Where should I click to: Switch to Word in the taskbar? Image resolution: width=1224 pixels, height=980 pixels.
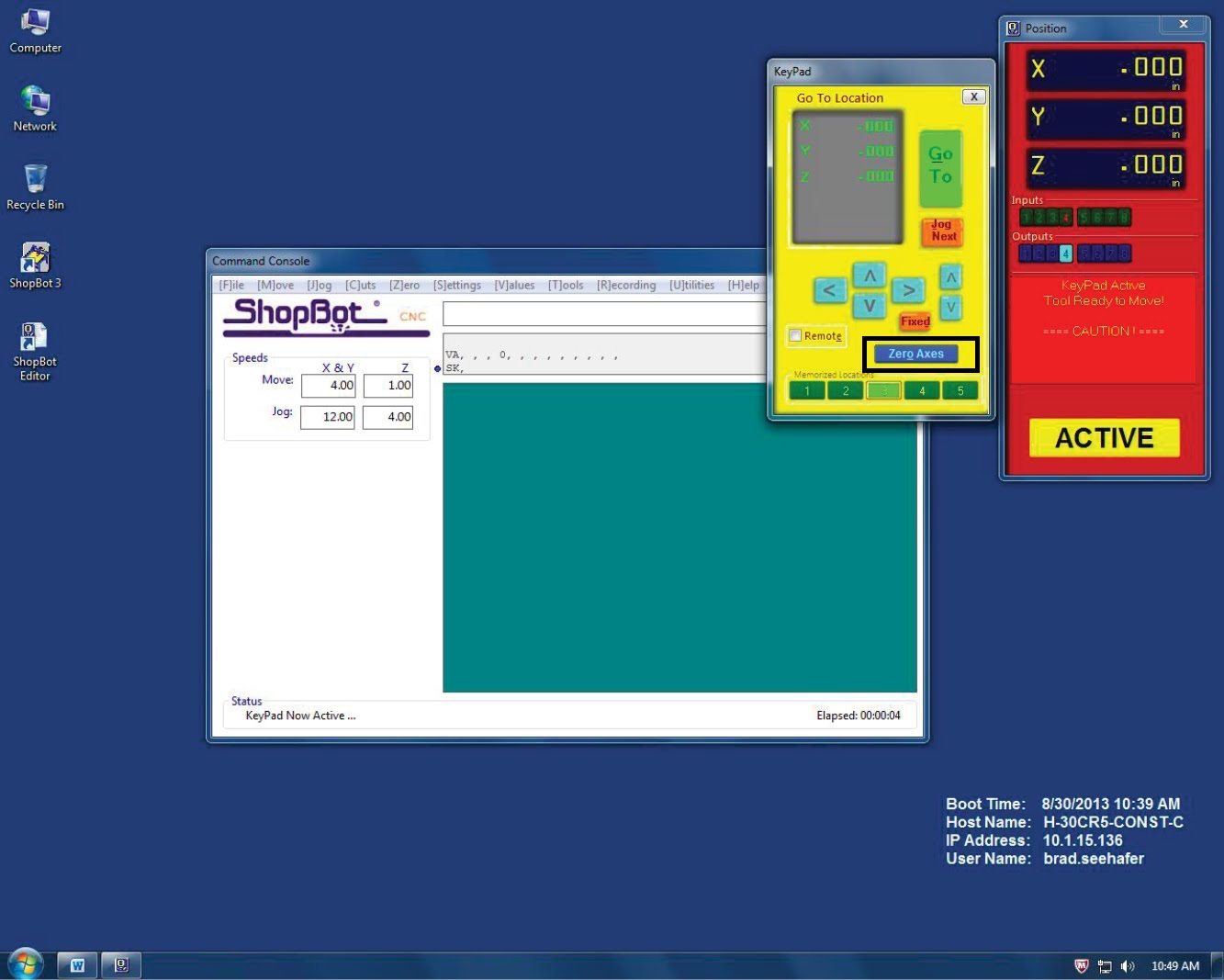point(77,965)
